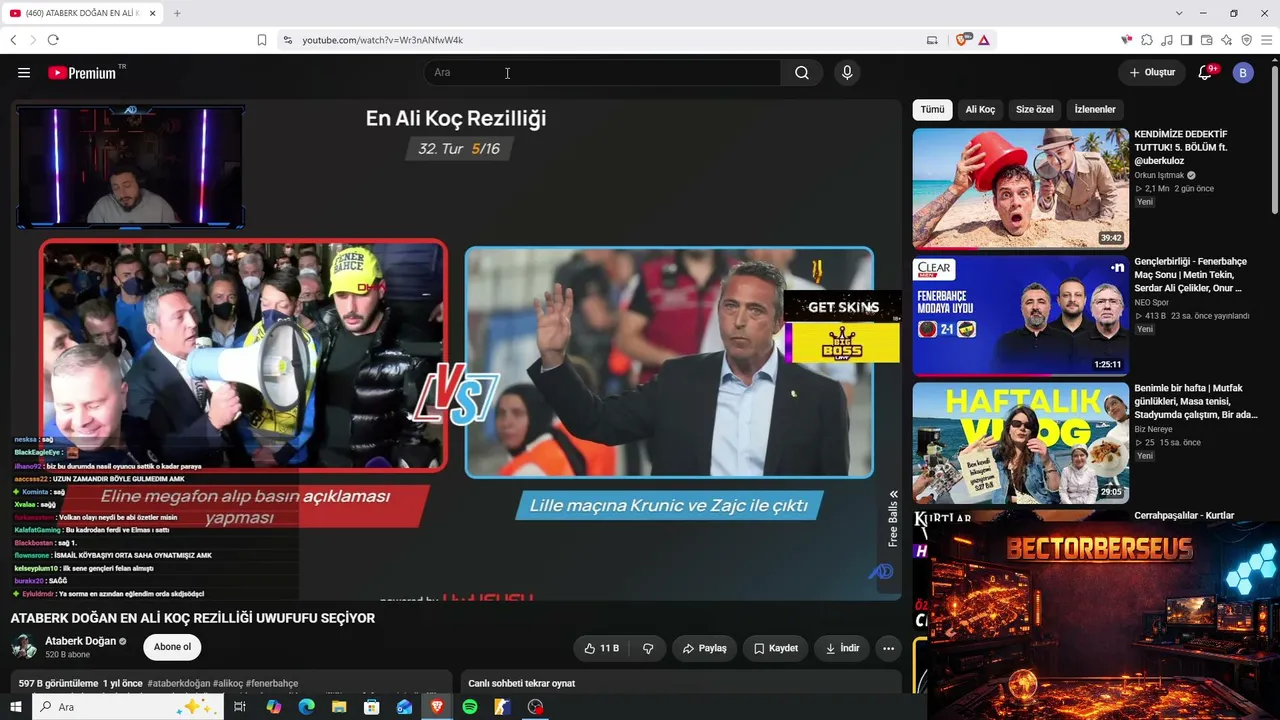Download the video with İndir

tap(842, 648)
